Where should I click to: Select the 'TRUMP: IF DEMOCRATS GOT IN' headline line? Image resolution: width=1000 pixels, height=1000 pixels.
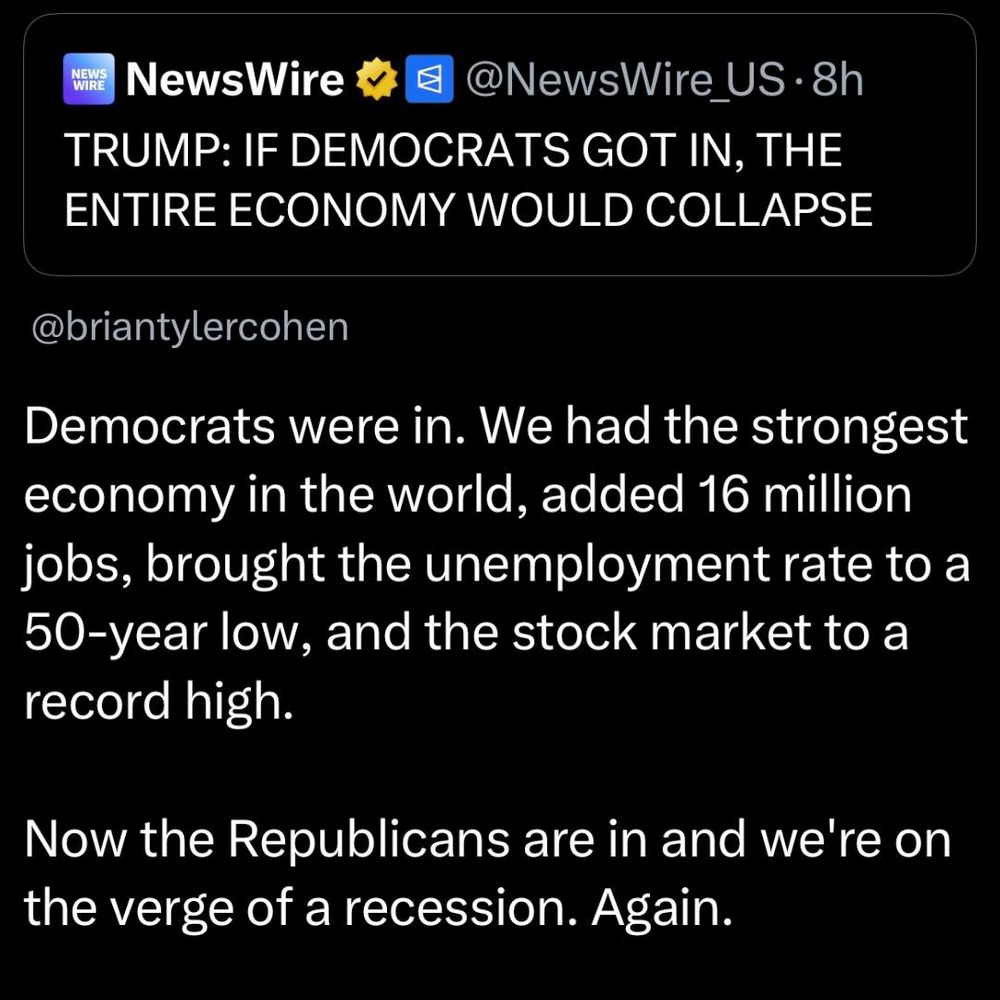click(x=453, y=151)
